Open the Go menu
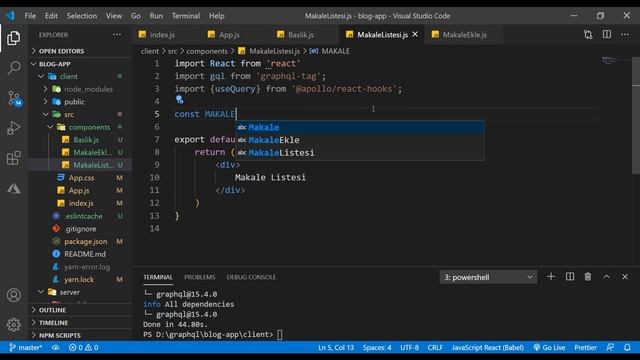Image resolution: width=640 pixels, height=360 pixels. coord(136,16)
